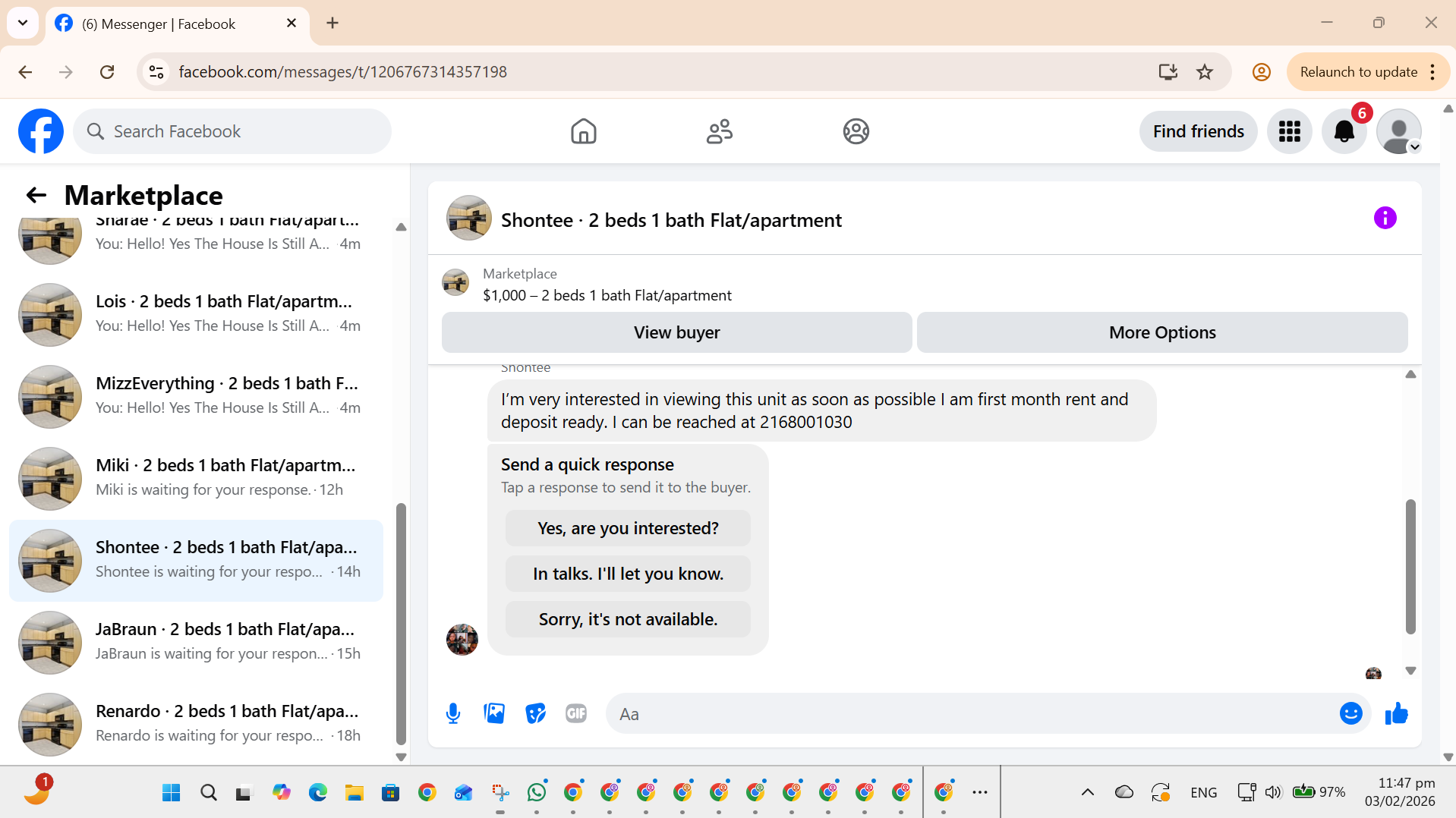Open emoji picker smiley icon
The width and height of the screenshot is (1456, 818).
pyautogui.click(x=1350, y=713)
